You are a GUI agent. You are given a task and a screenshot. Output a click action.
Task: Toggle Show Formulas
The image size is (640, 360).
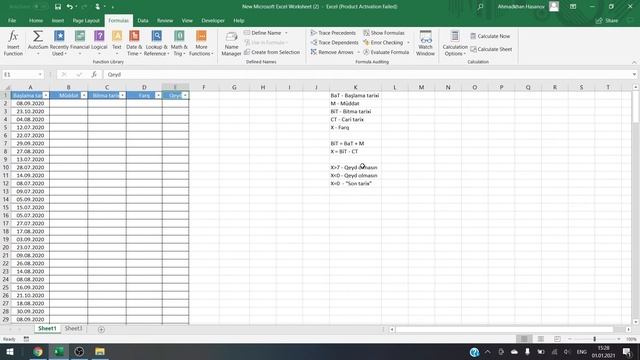point(384,33)
